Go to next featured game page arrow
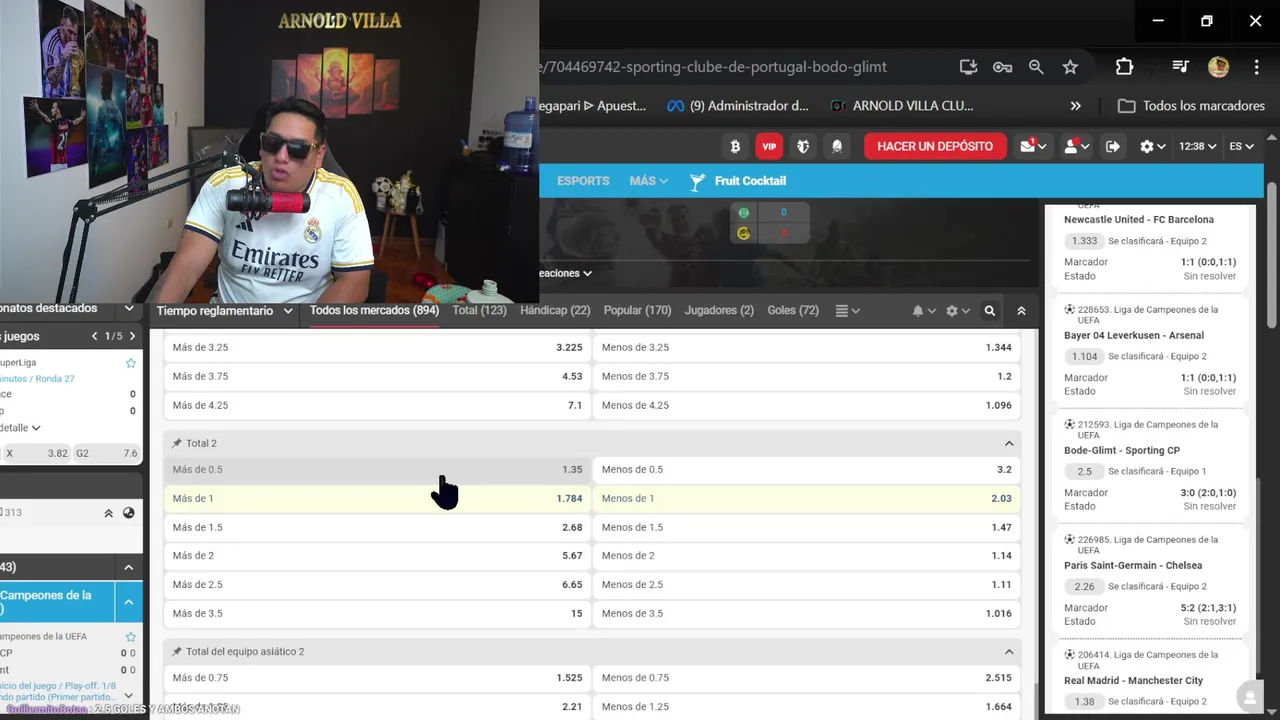Viewport: 1280px width, 720px height. [x=132, y=336]
